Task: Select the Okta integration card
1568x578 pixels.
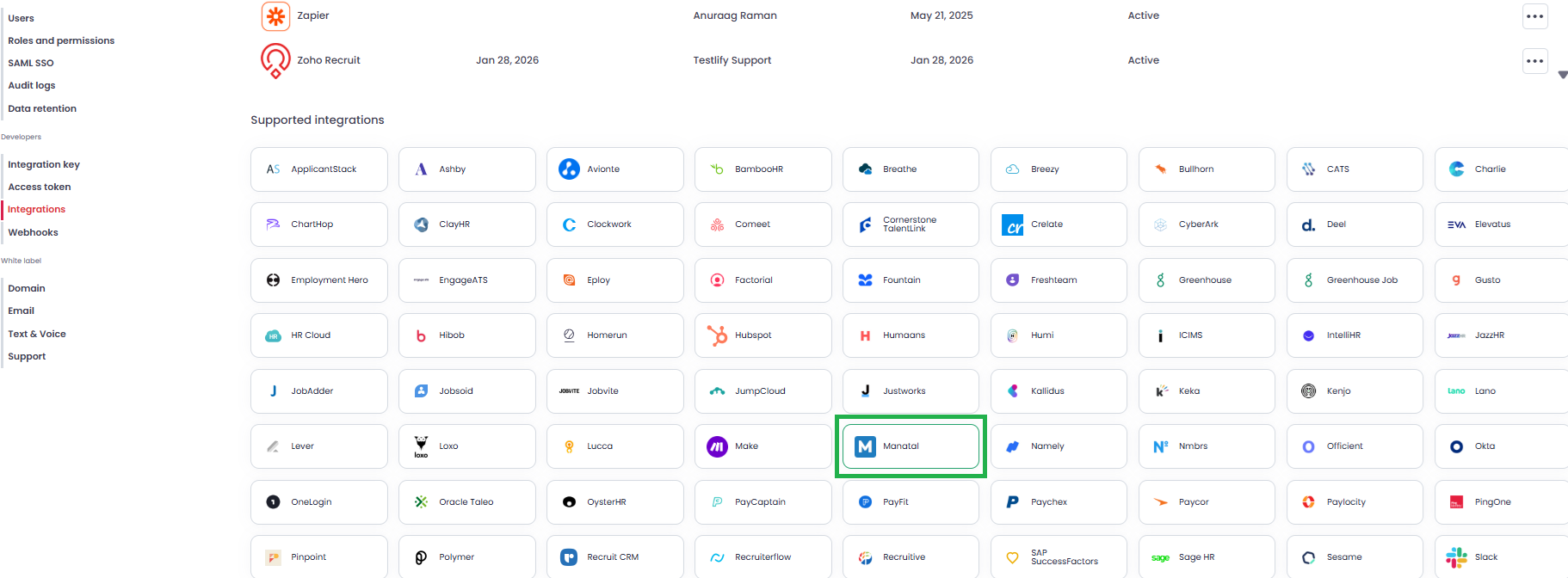Action: pos(1501,446)
